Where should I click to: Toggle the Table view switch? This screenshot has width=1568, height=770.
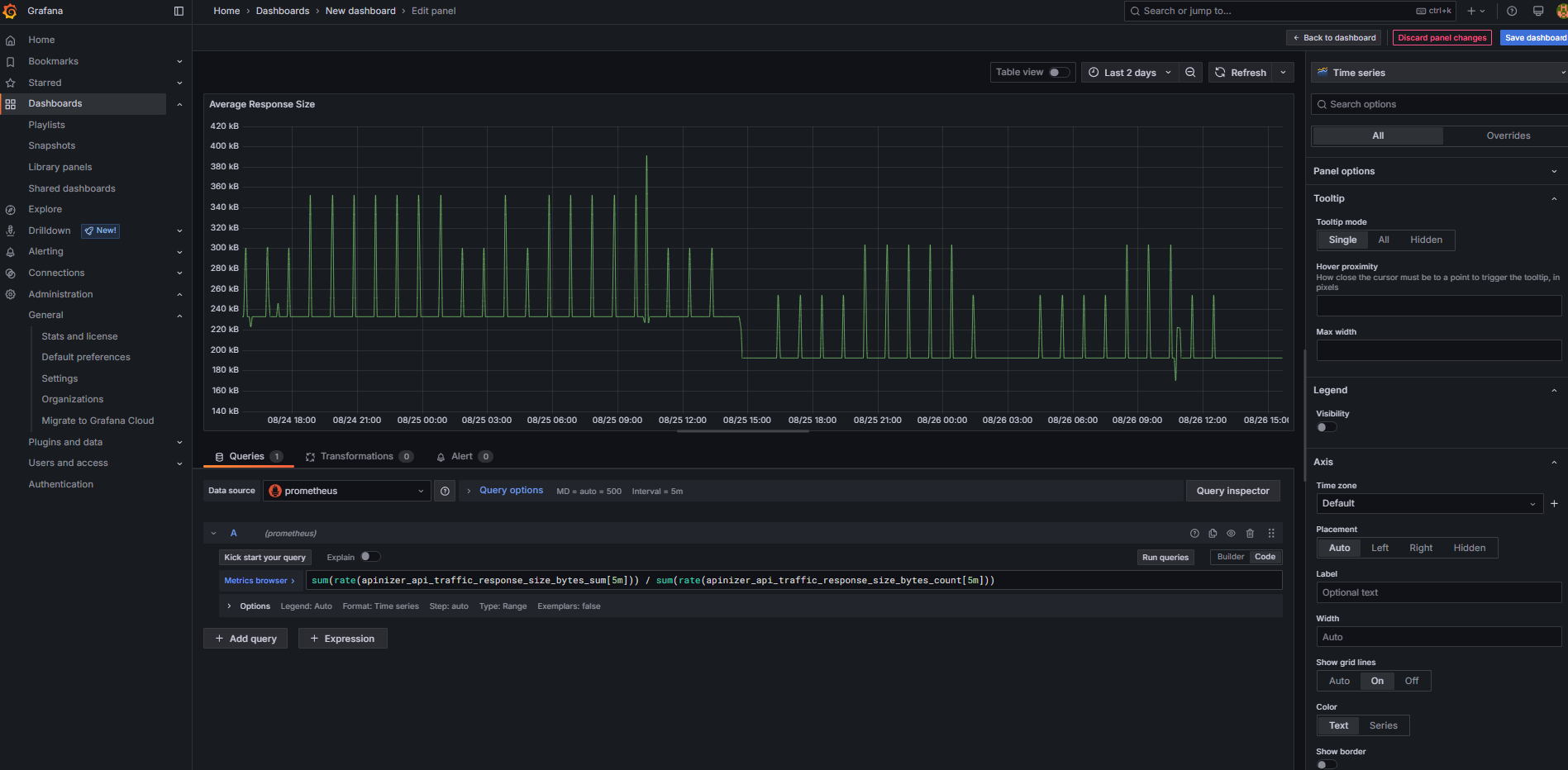1059,73
